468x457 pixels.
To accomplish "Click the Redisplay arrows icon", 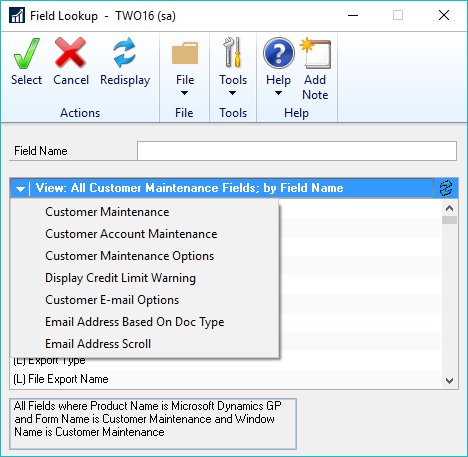I will [x=125, y=52].
